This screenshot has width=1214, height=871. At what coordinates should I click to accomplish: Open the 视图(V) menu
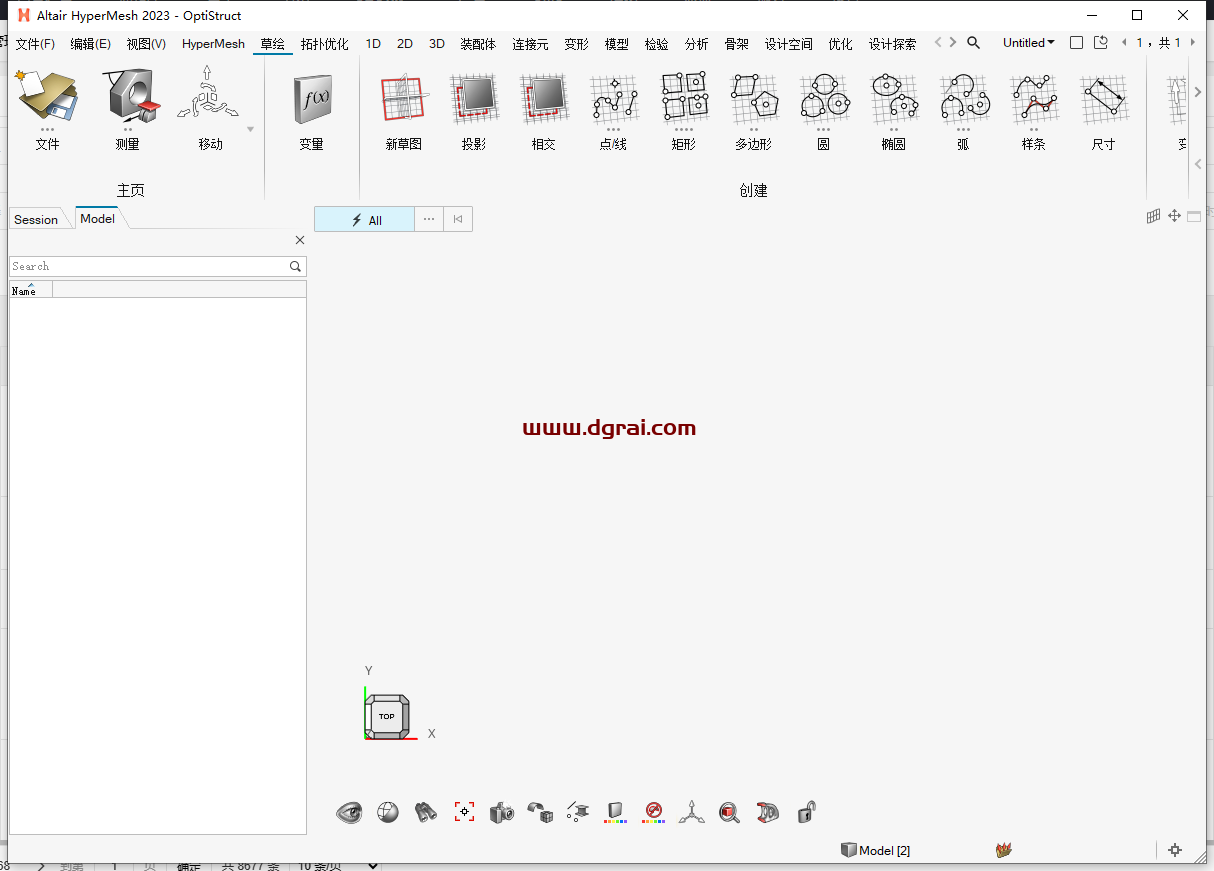coord(146,44)
